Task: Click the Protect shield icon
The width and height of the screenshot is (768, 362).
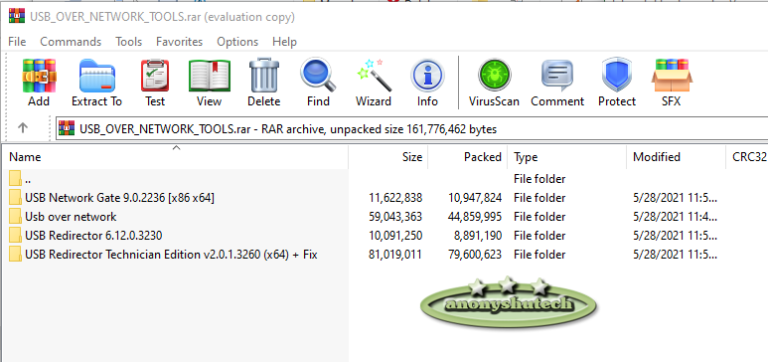Action: (617, 75)
